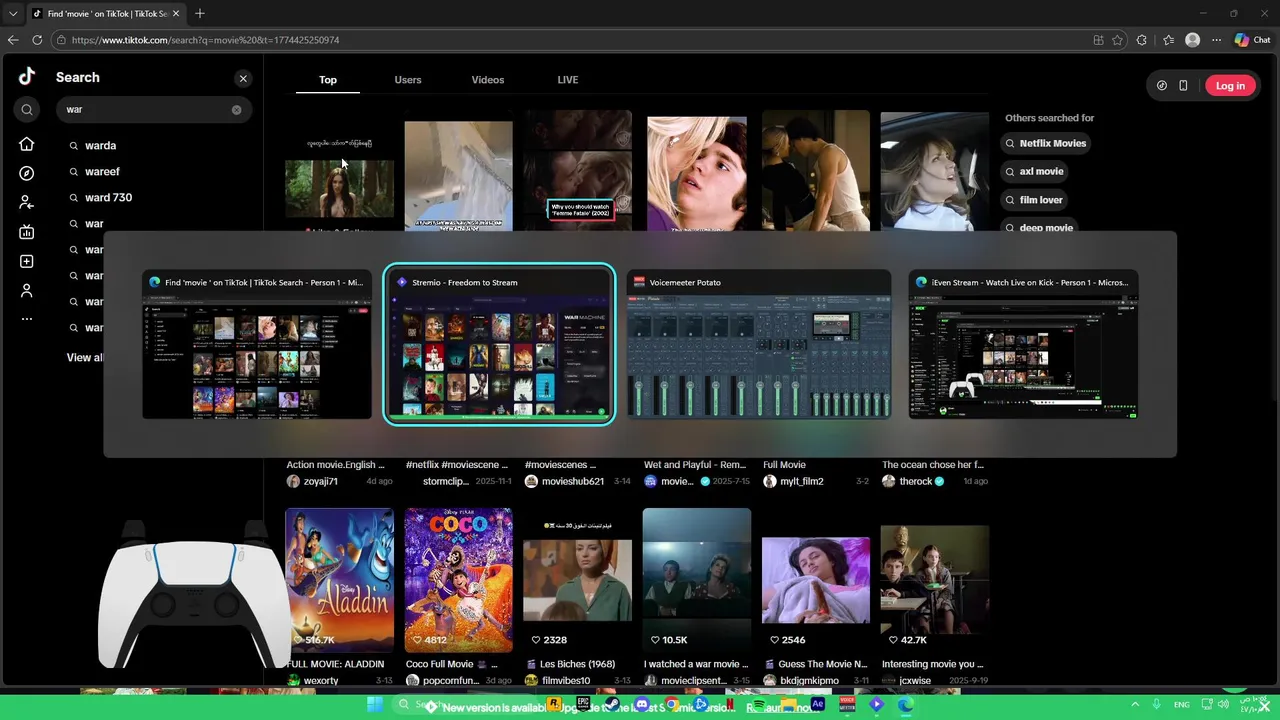Screen dimensions: 1280x720
Task: Open Spotify from the taskbar
Action: point(760,704)
